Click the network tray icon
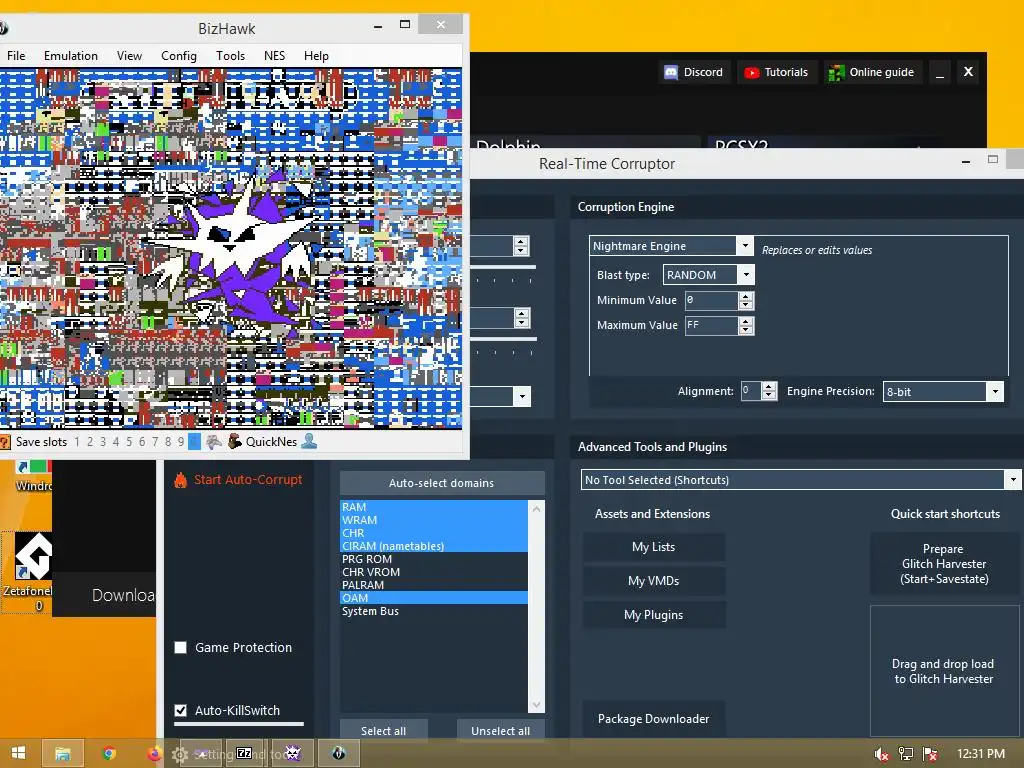Image resolution: width=1024 pixels, height=768 pixels. (x=906, y=754)
